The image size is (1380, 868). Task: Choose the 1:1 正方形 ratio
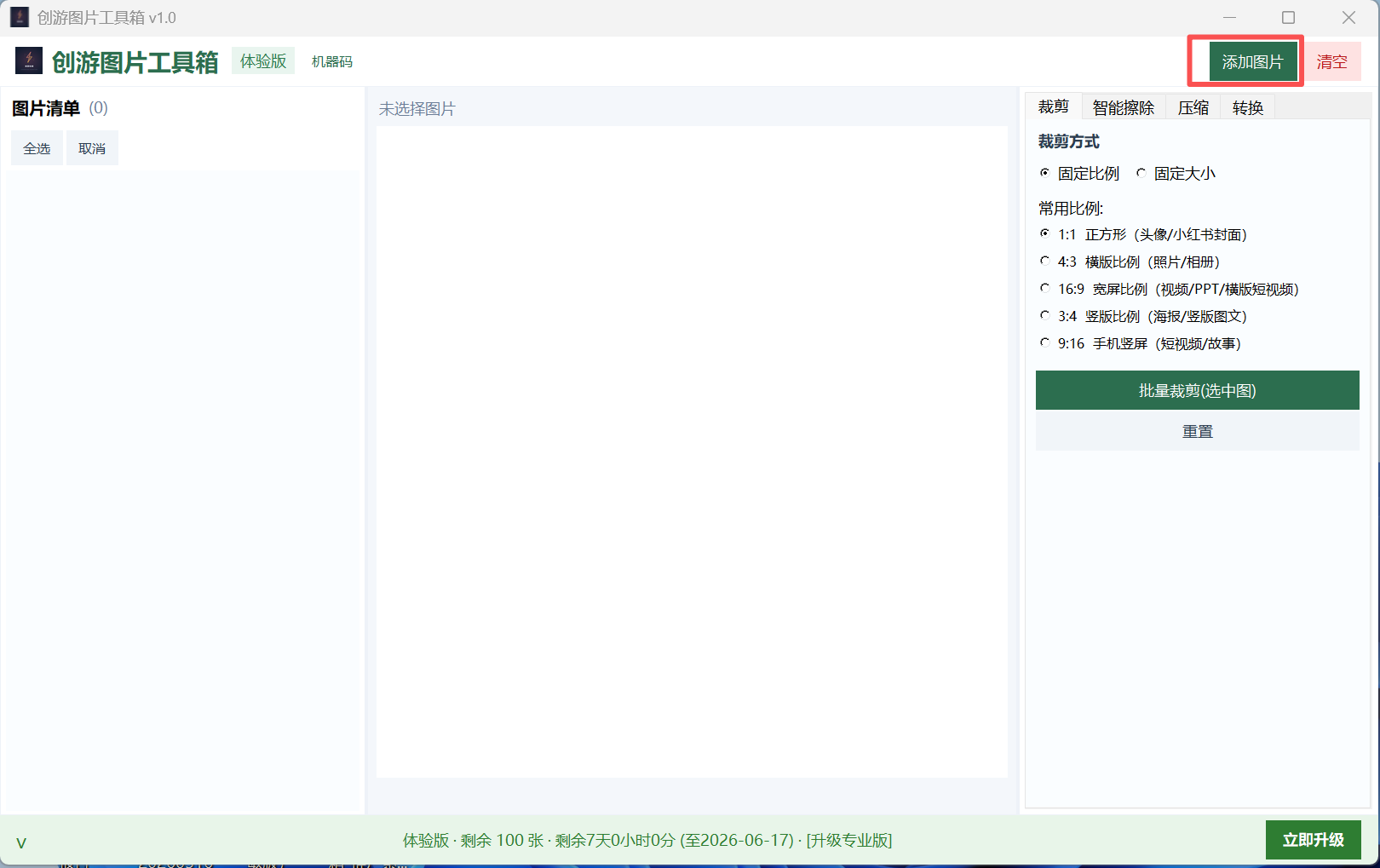pos(1144,234)
